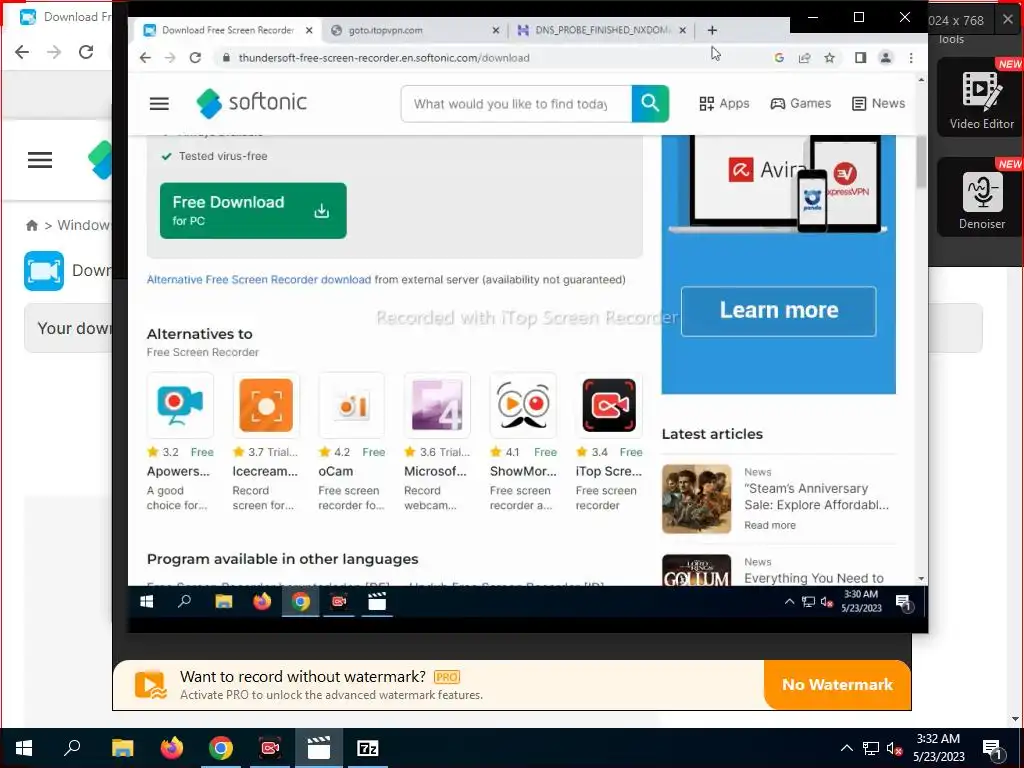Open the notification center on main taskbar

(993, 748)
